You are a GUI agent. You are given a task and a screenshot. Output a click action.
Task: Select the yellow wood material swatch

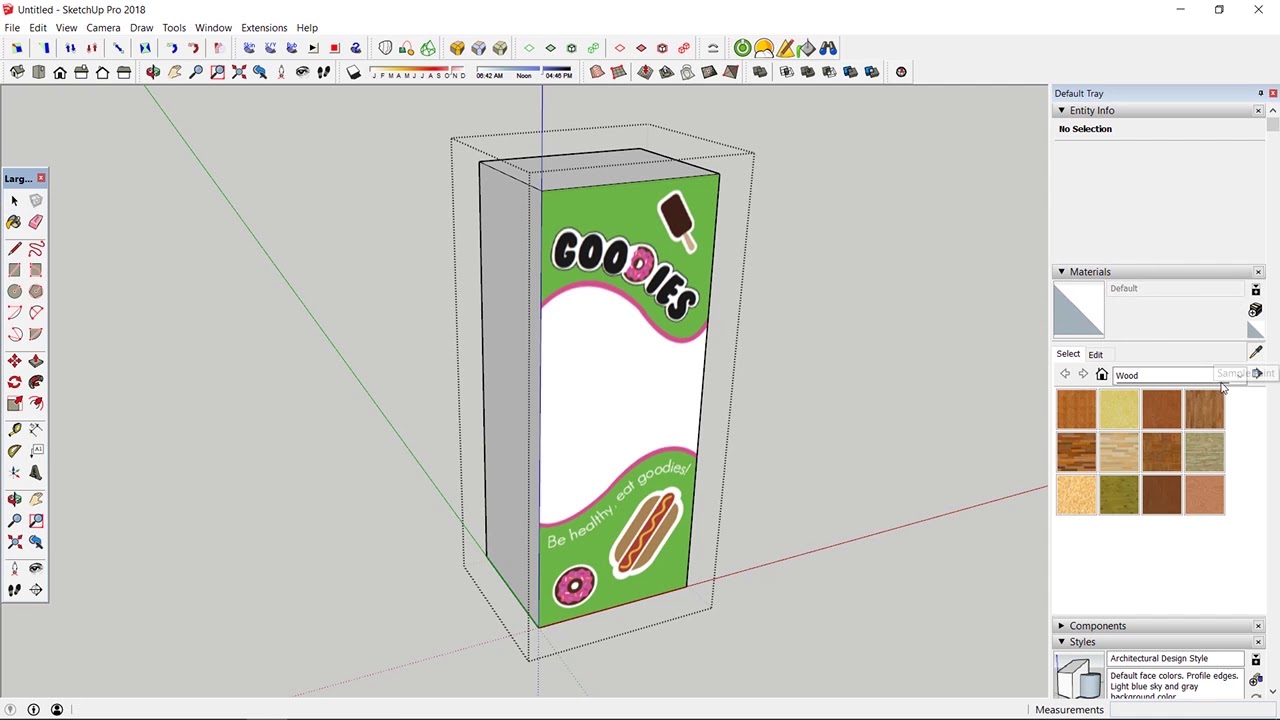tap(1119, 410)
